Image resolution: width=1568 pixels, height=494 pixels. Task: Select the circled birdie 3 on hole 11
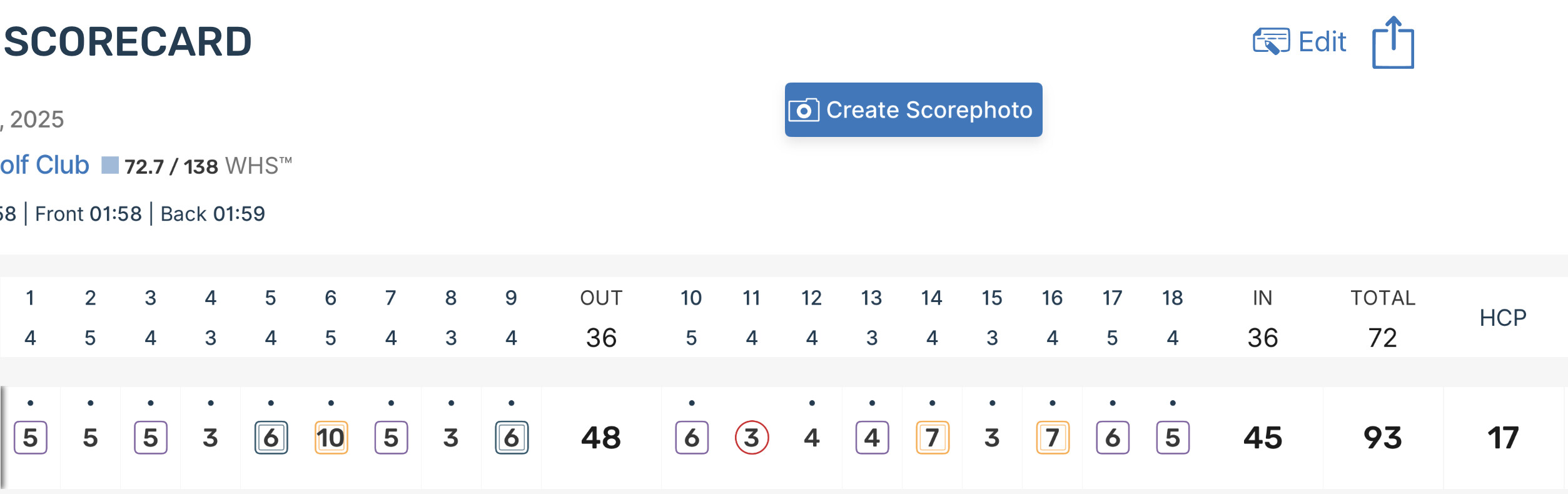[751, 438]
